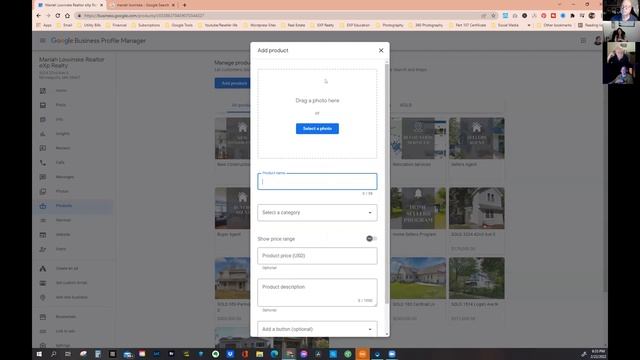Click Get custom Gmail in sidebar
The image size is (640, 360).
pos(72,283)
